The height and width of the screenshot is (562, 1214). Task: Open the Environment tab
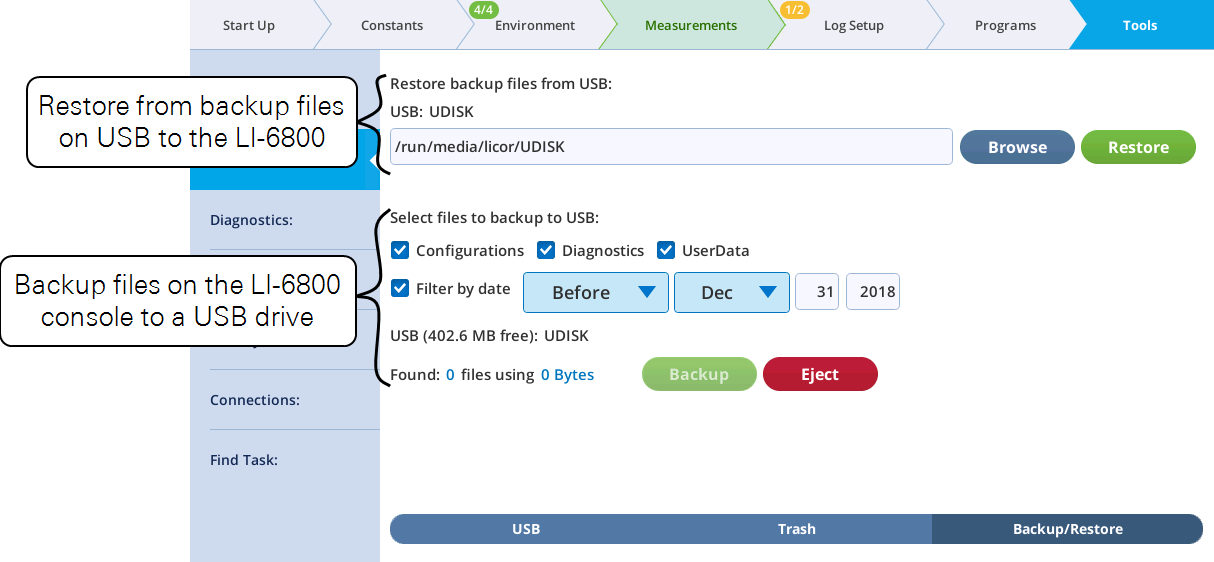pyautogui.click(x=535, y=25)
